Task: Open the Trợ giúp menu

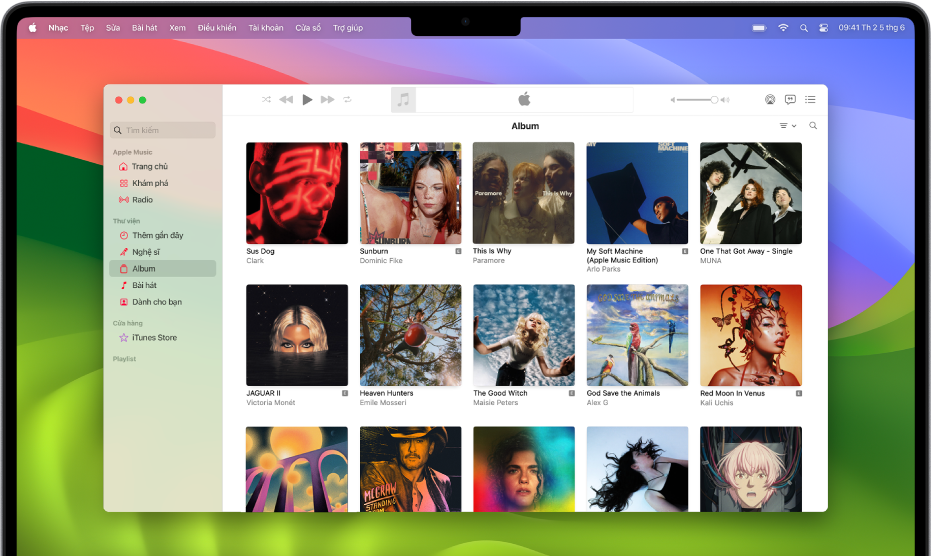Action: 347,28
